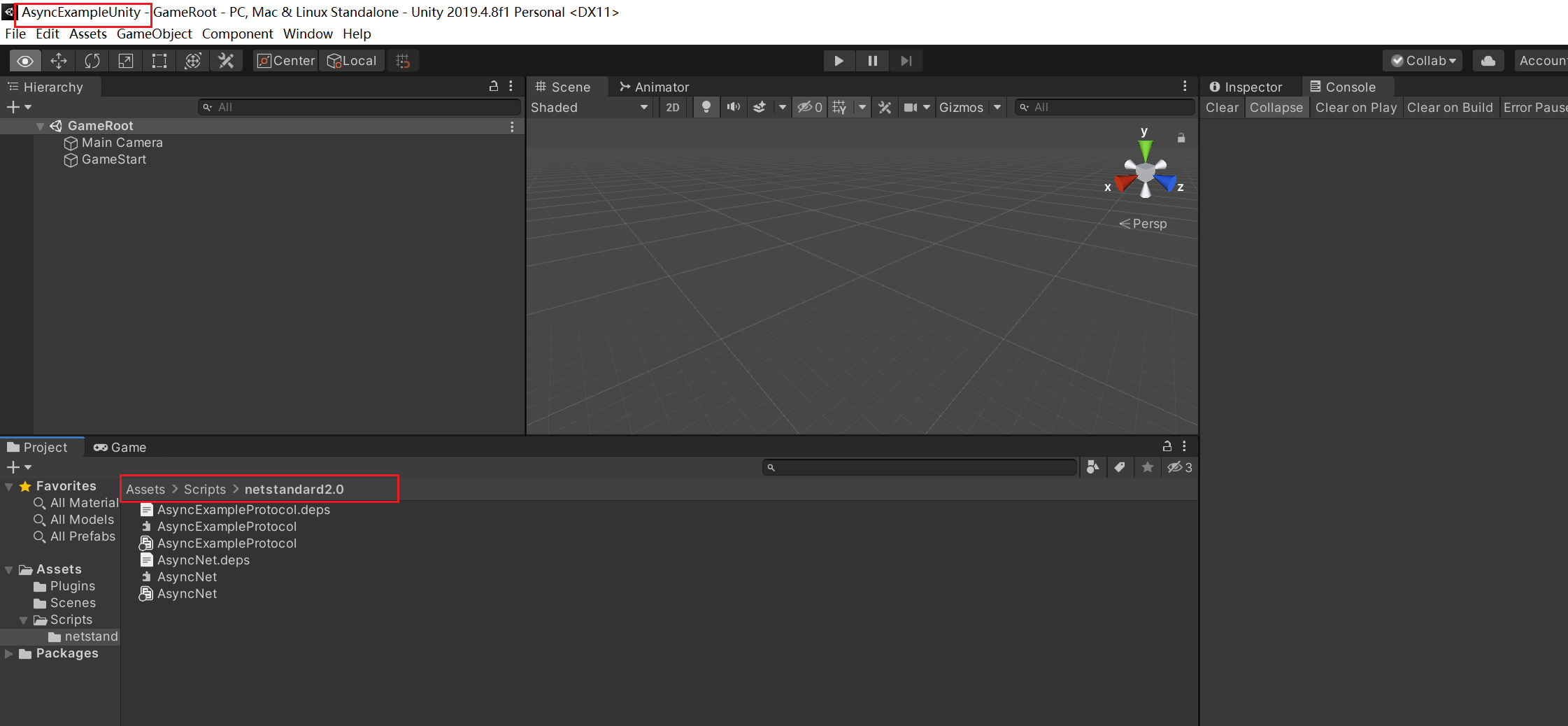Select GameStart object in Hierarchy
The image size is (1568, 726).
click(113, 159)
